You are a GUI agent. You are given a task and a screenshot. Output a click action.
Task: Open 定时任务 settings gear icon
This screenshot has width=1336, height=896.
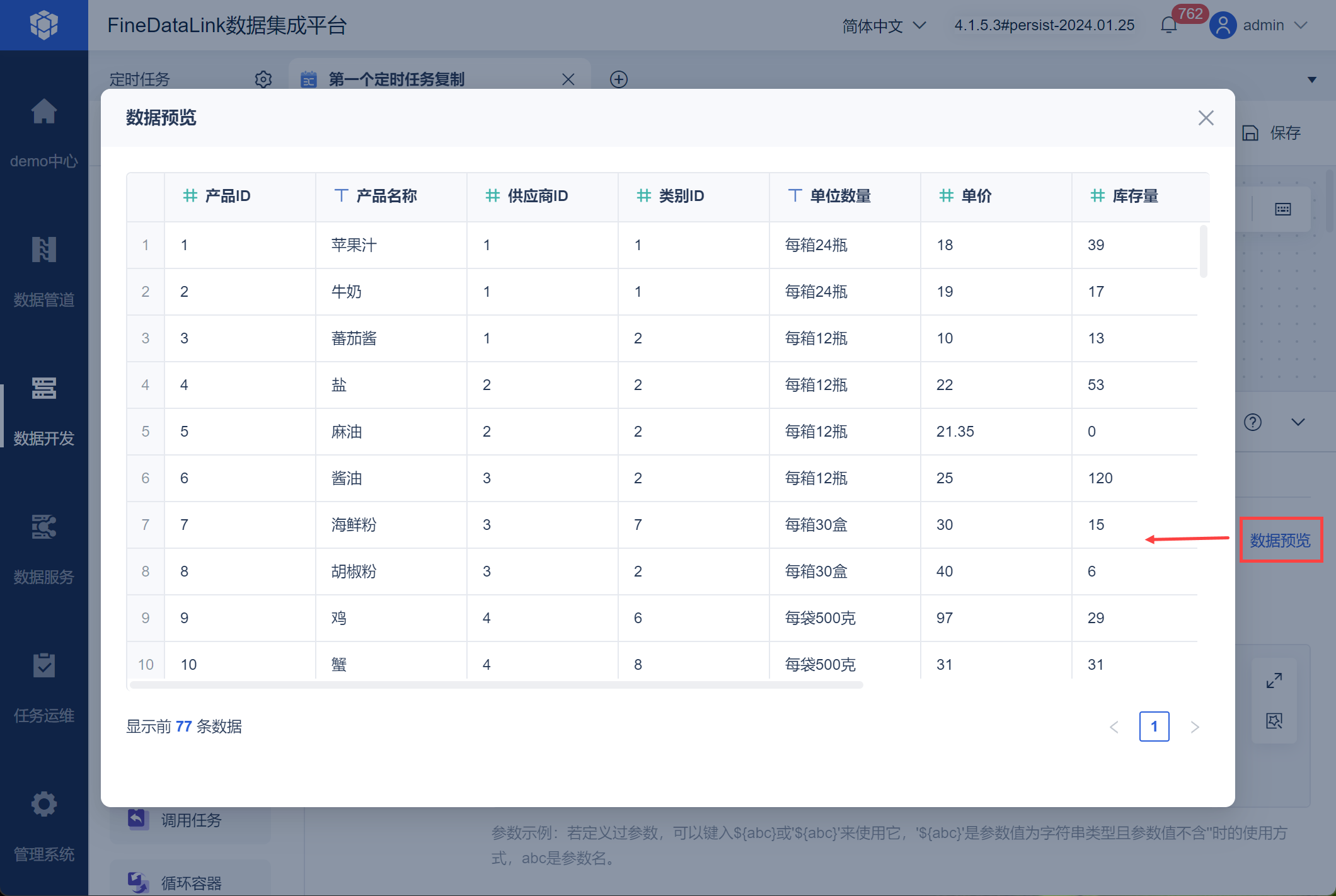tap(263, 79)
